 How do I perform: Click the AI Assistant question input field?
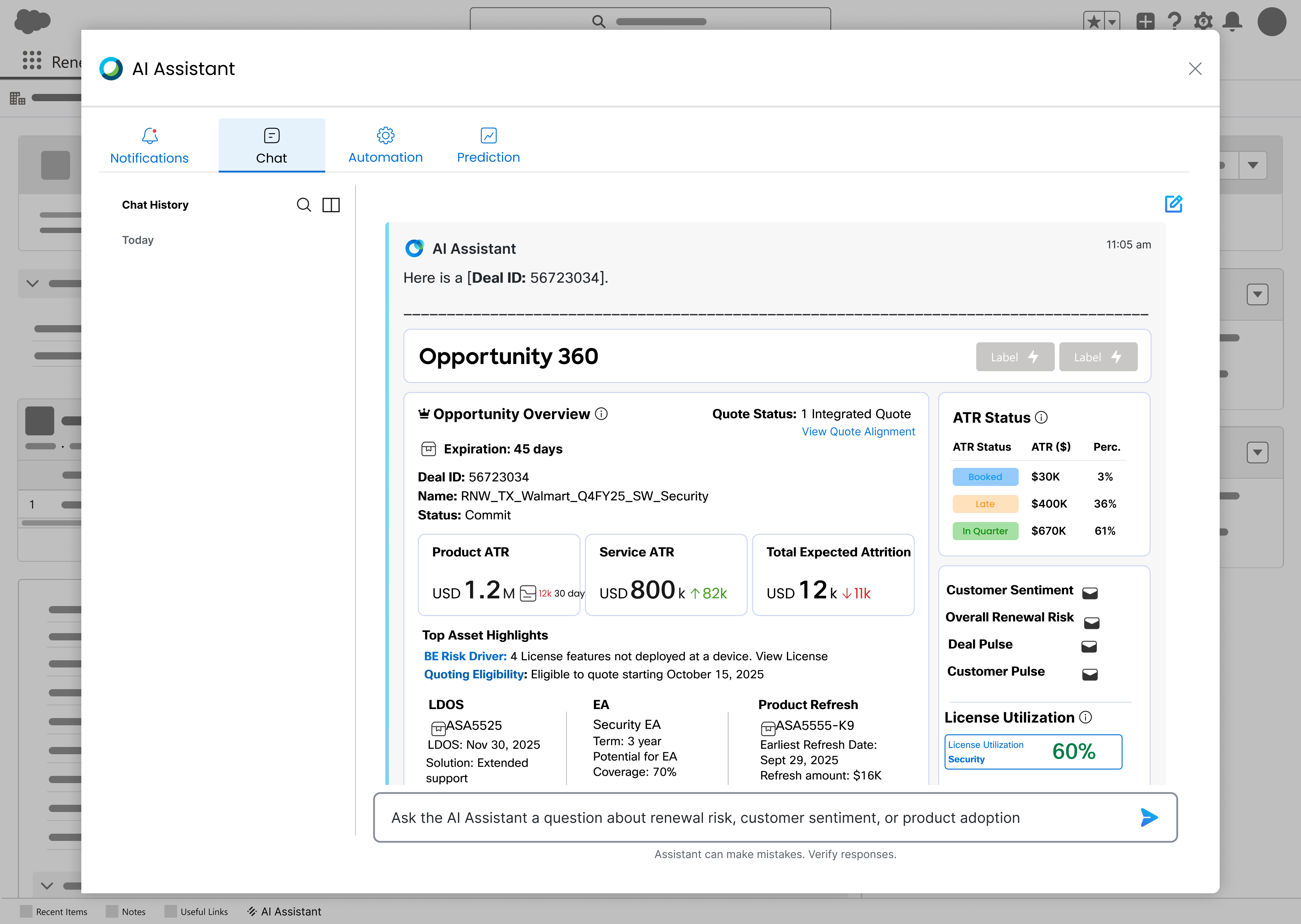point(775,818)
